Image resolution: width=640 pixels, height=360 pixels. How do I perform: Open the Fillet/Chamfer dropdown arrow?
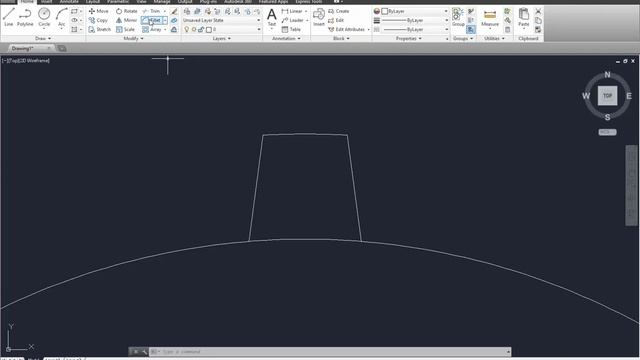pos(165,20)
